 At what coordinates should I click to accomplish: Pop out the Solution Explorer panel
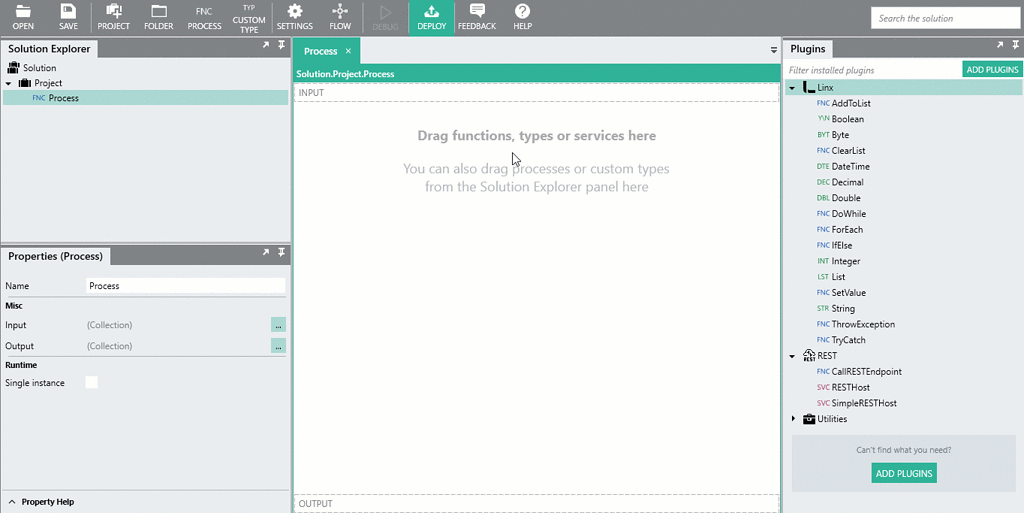(266, 45)
